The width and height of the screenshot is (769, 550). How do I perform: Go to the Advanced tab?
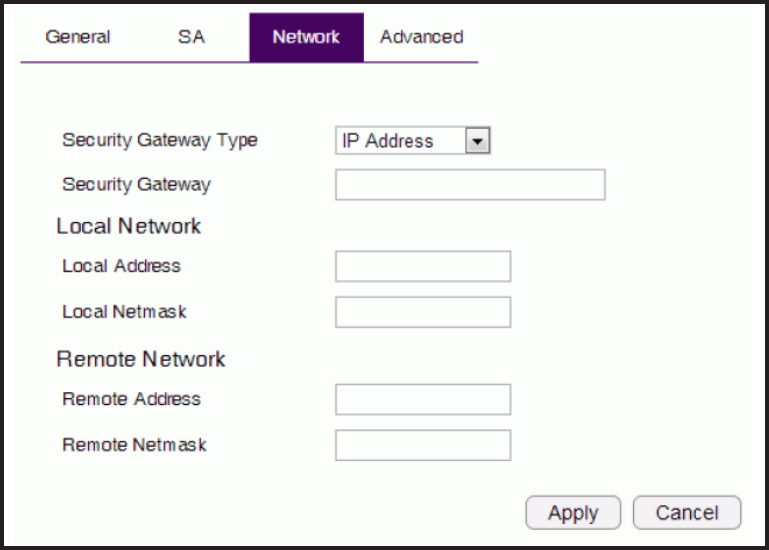421,37
